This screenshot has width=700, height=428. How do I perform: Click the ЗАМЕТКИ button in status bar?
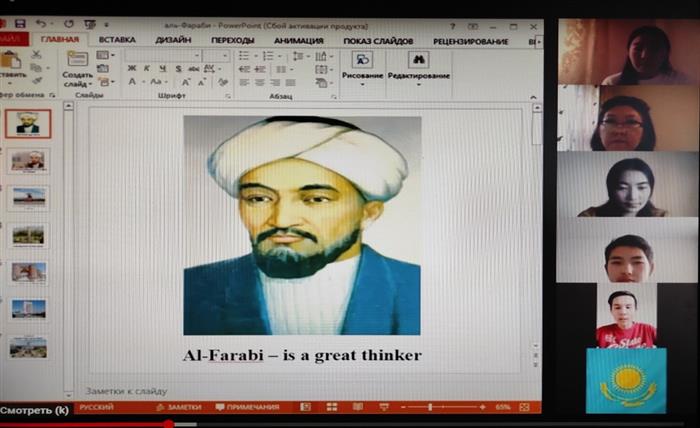178,407
